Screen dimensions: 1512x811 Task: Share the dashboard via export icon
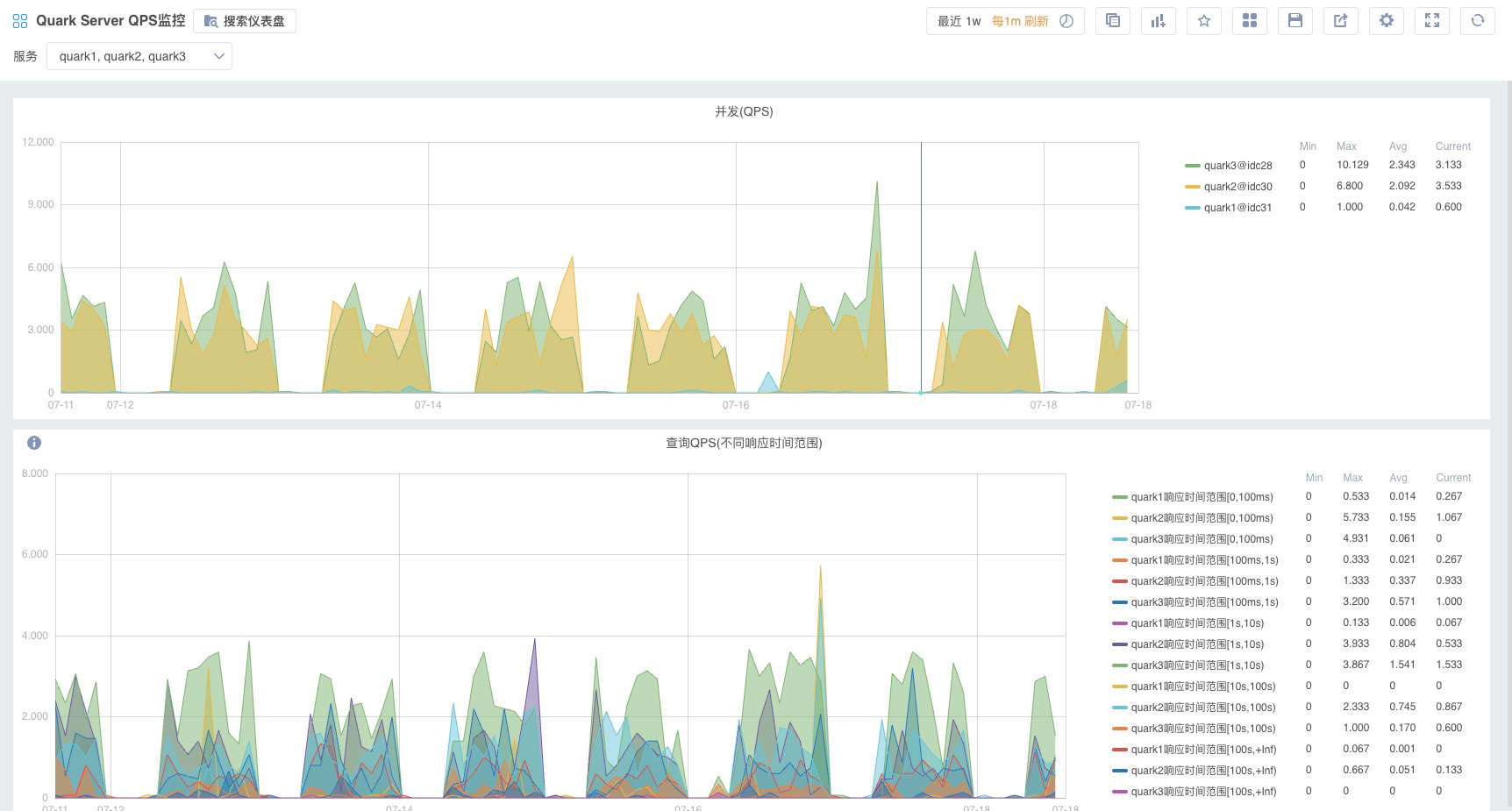point(1341,21)
